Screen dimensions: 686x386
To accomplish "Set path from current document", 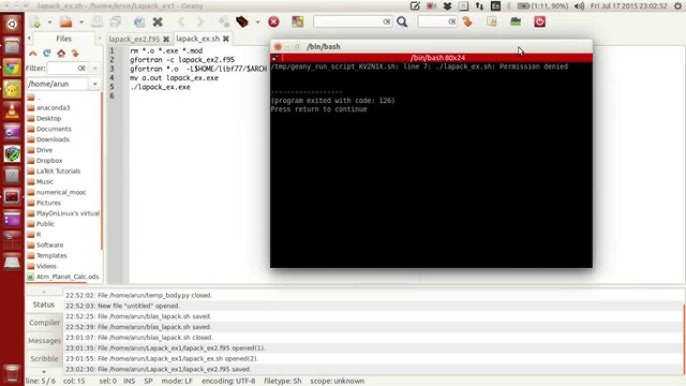I will pyautogui.click(x=75, y=53).
